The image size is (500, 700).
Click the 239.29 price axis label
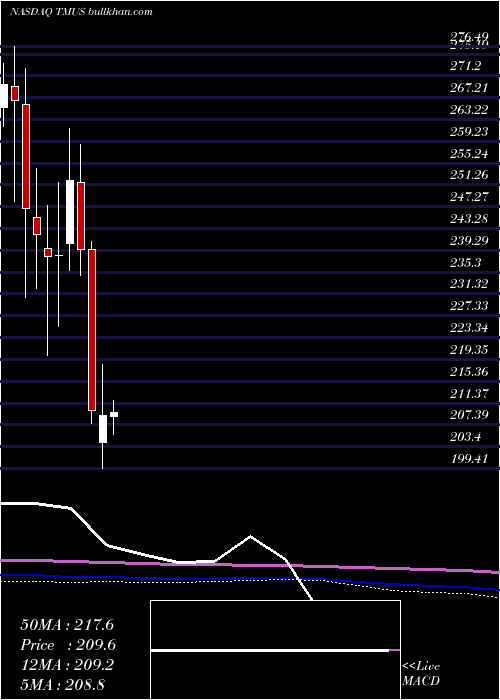469,241
